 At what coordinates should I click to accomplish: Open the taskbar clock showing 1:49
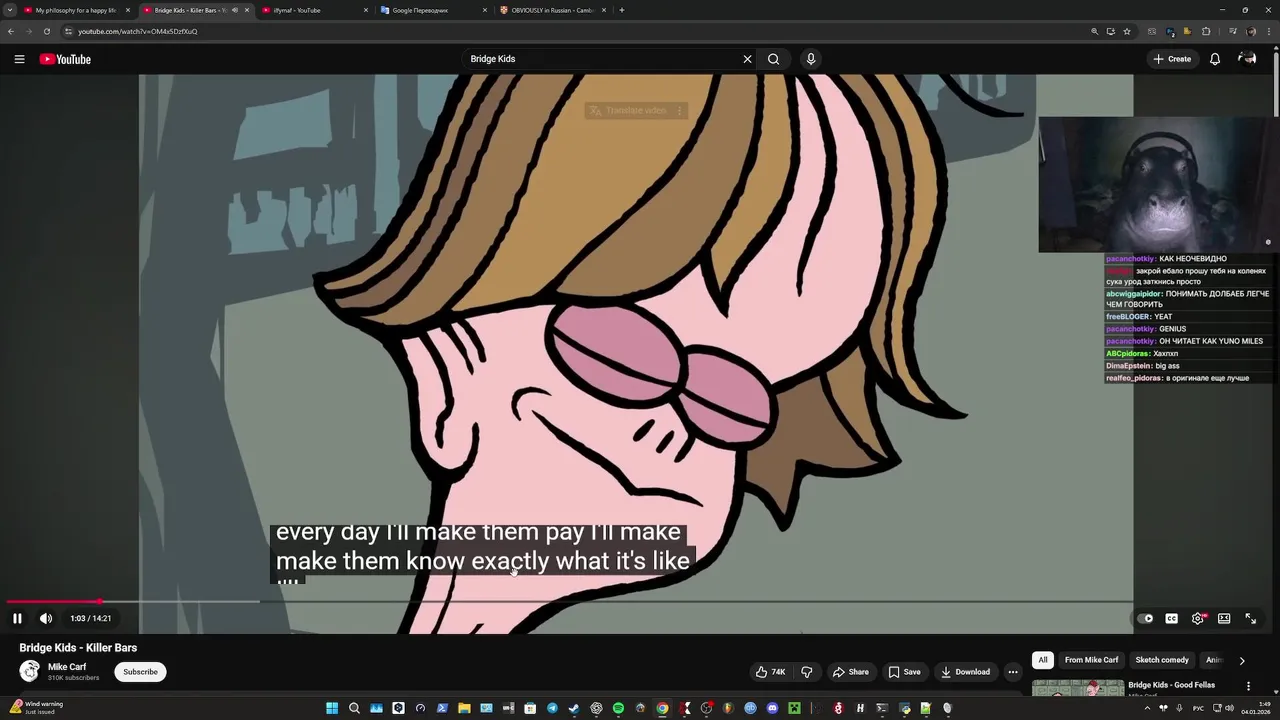[1257, 708]
